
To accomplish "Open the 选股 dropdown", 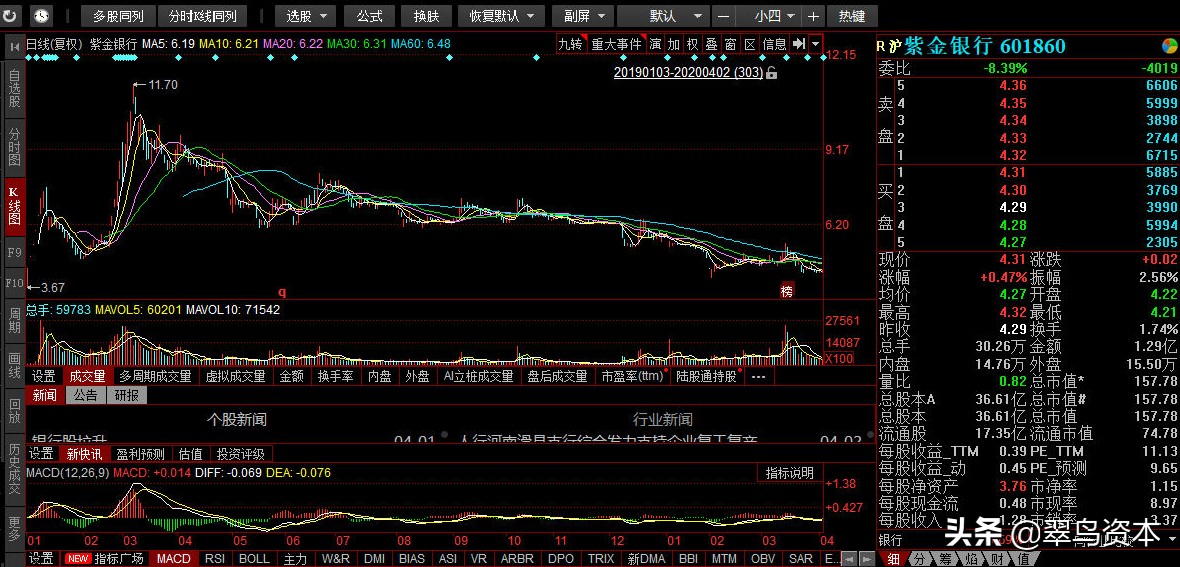I will [306, 16].
